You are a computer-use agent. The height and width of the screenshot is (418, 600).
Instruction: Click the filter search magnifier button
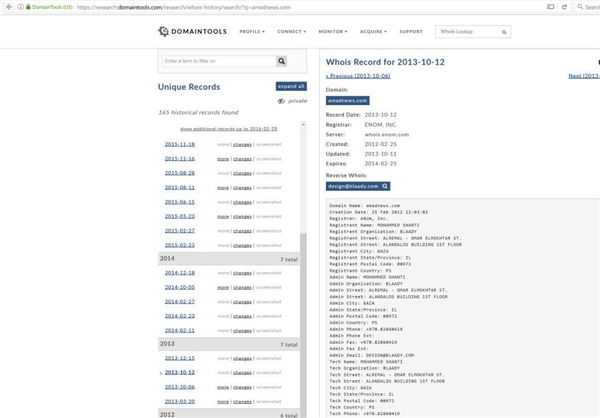click(x=281, y=61)
